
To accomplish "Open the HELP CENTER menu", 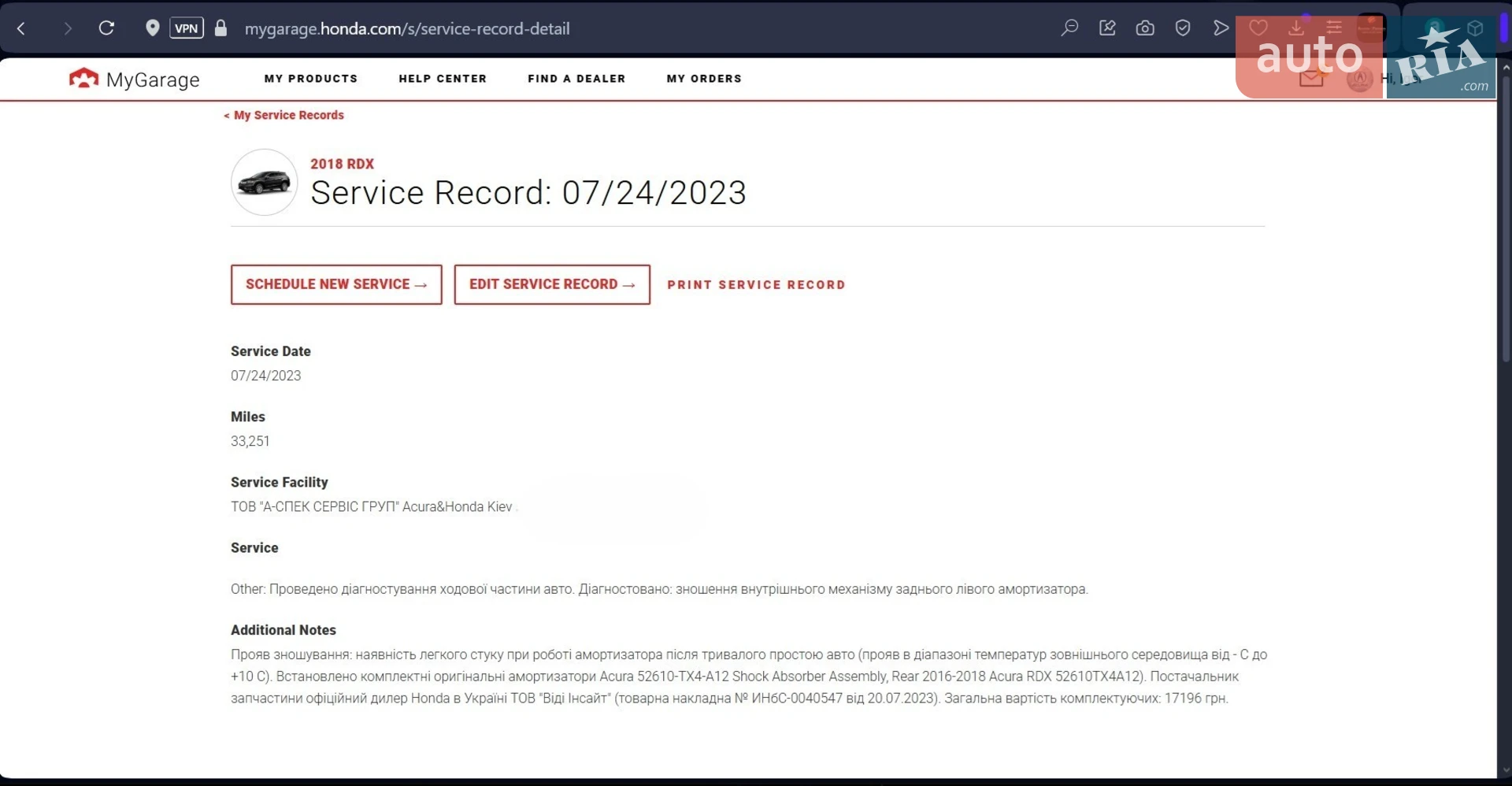I will point(443,79).
